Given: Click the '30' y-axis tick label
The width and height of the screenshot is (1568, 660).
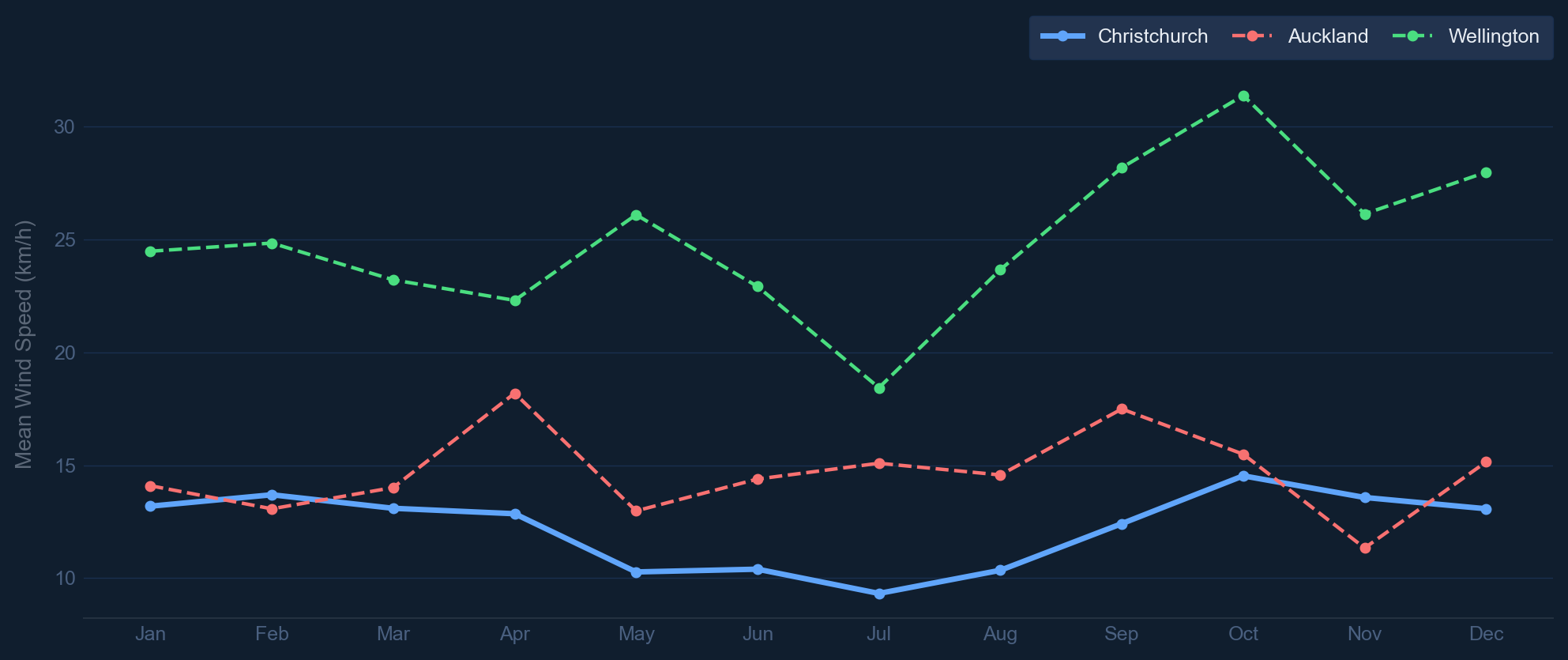Looking at the screenshot, I should coord(65,126).
